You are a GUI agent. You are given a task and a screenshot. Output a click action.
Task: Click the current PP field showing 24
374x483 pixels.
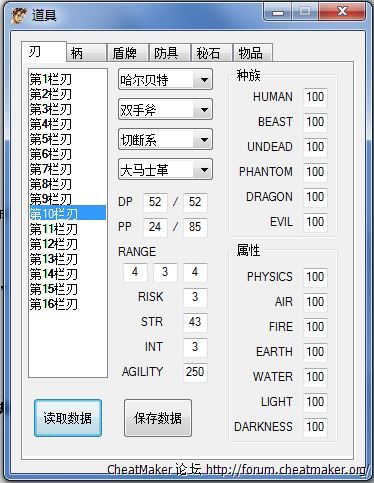click(x=155, y=227)
